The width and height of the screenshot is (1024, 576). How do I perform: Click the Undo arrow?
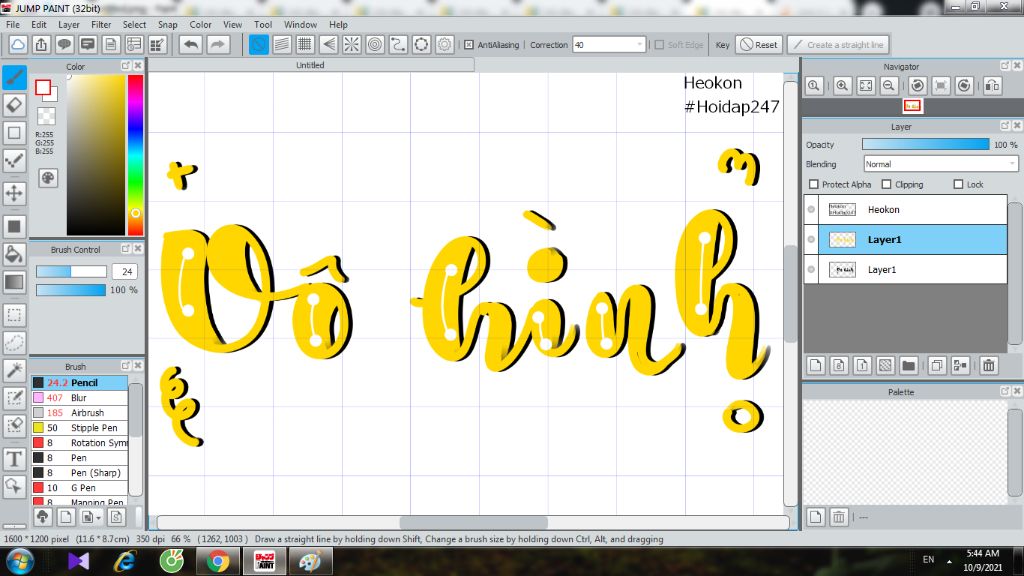point(191,44)
